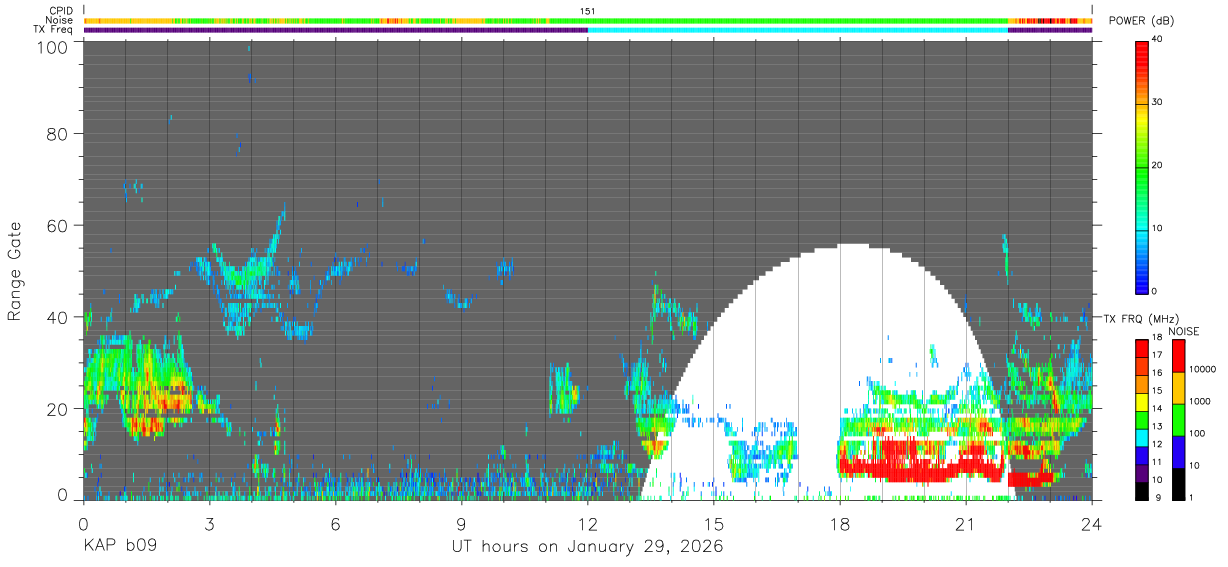Viewport: 1228px width, 567px height.
Task: Click the noise legend value 1000
Action: pos(1200,401)
